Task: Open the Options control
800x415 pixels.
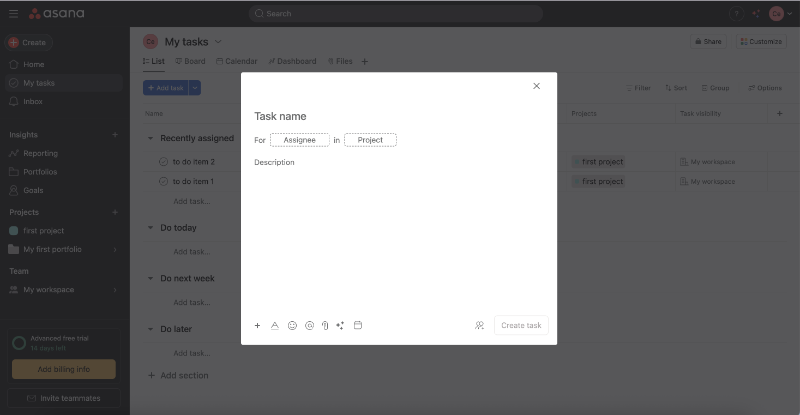Action: (x=765, y=88)
